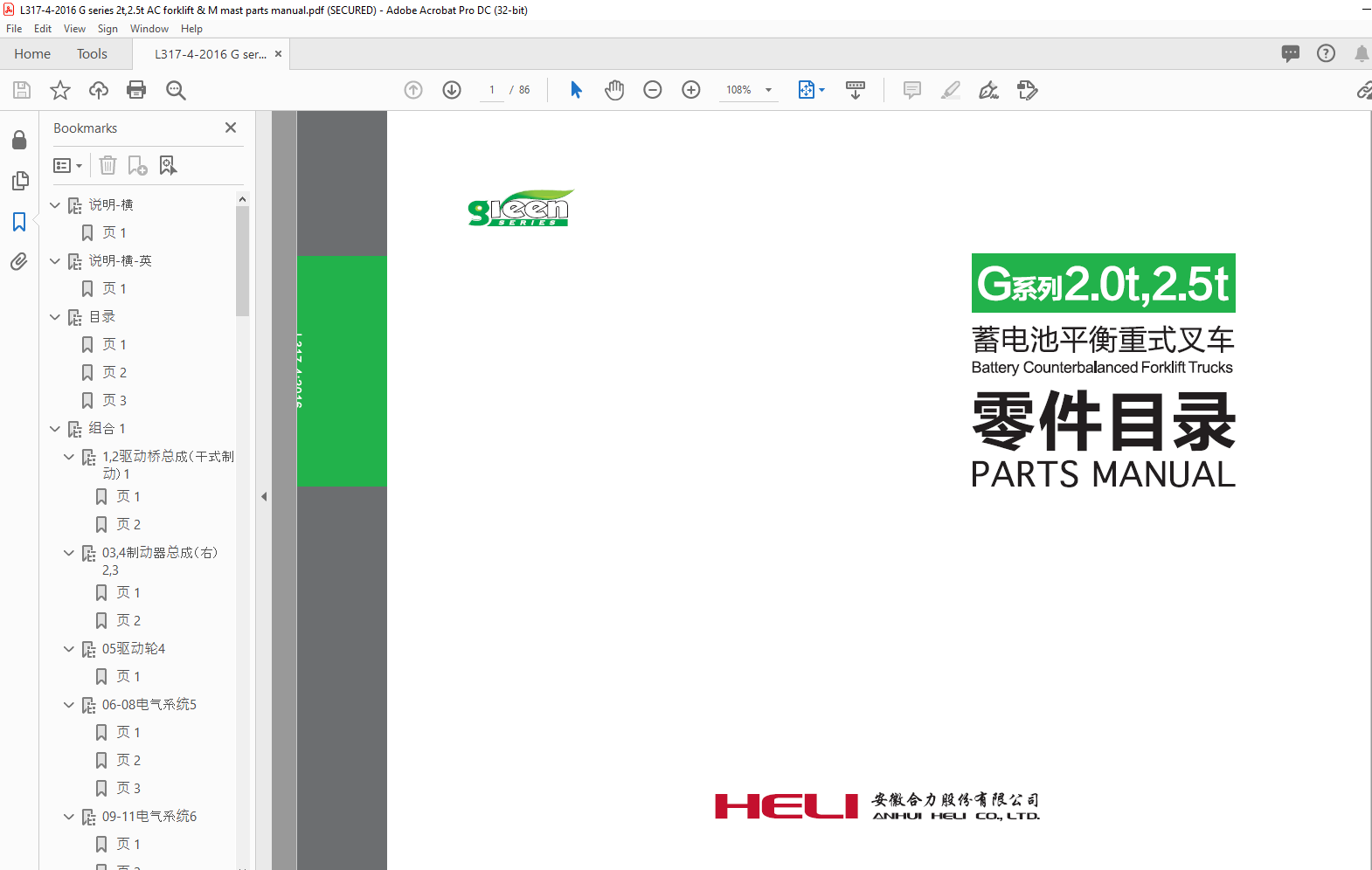Viewport: 1372px width, 870px height.
Task: Open the Window menu
Action: (x=149, y=29)
